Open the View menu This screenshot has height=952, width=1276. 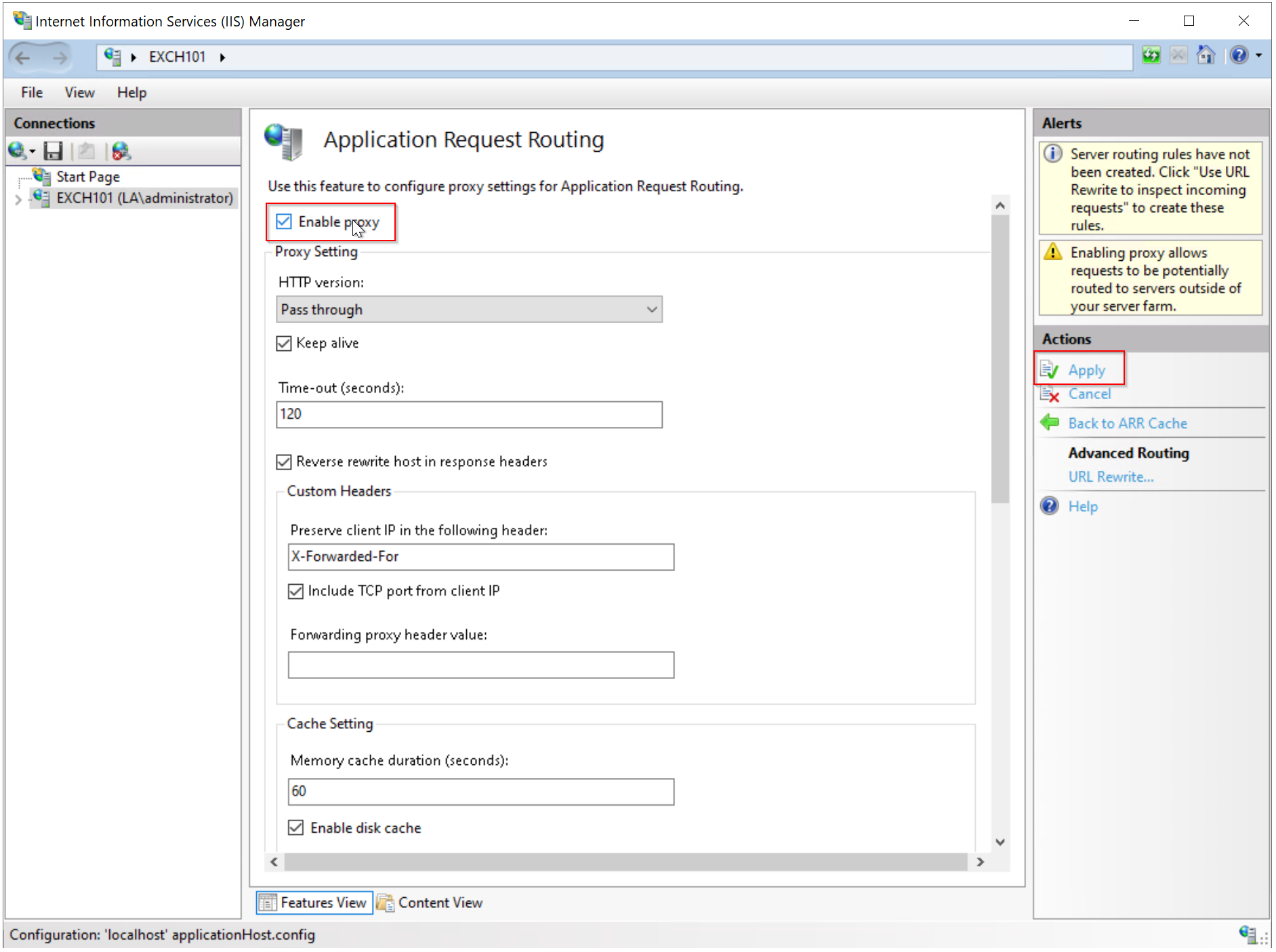79,93
